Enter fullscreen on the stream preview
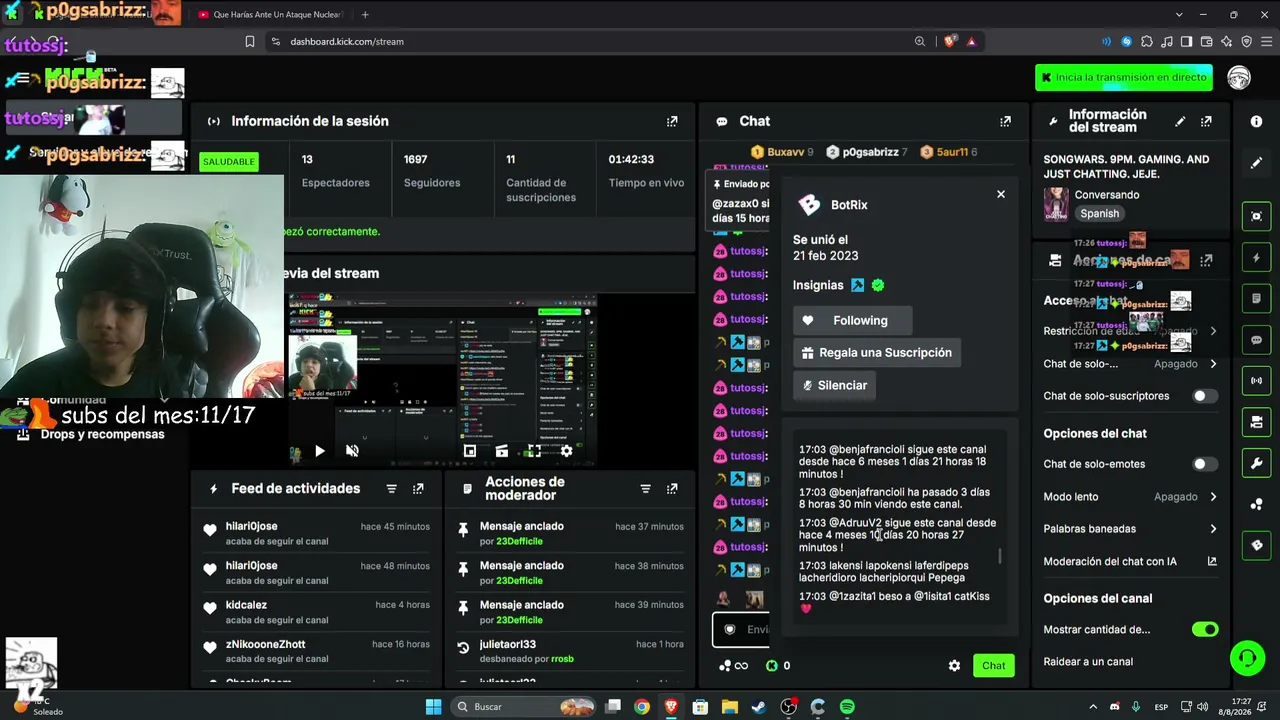The width and height of the screenshot is (1280, 720). pyautogui.click(x=534, y=451)
